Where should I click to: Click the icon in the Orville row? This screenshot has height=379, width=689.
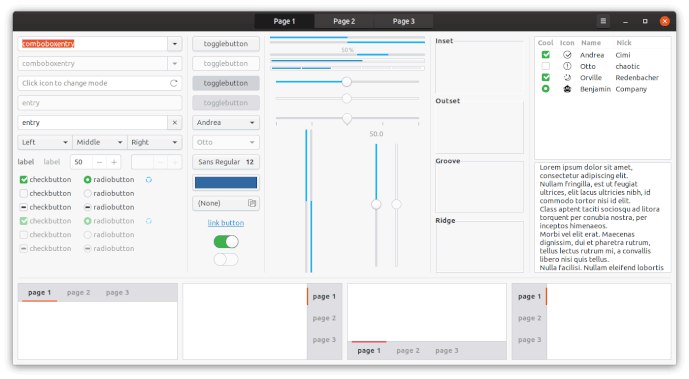[567, 78]
